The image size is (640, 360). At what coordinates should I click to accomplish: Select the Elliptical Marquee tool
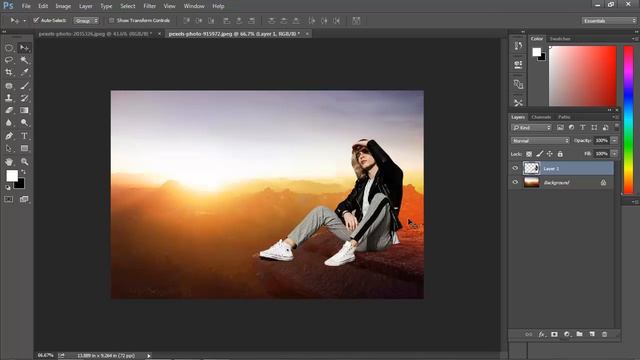point(9,48)
